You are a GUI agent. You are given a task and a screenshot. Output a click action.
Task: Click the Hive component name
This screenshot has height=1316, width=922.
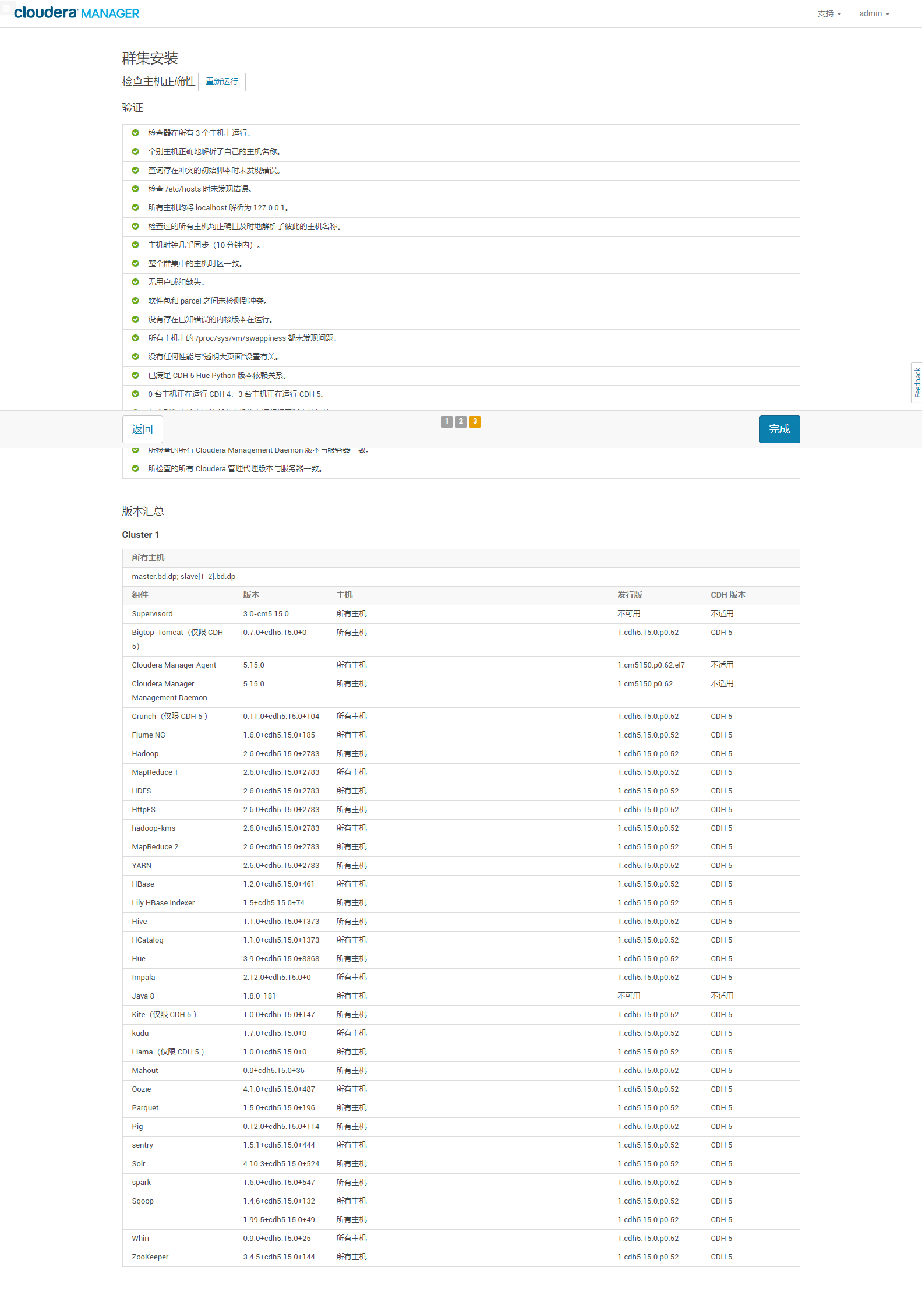coord(139,922)
